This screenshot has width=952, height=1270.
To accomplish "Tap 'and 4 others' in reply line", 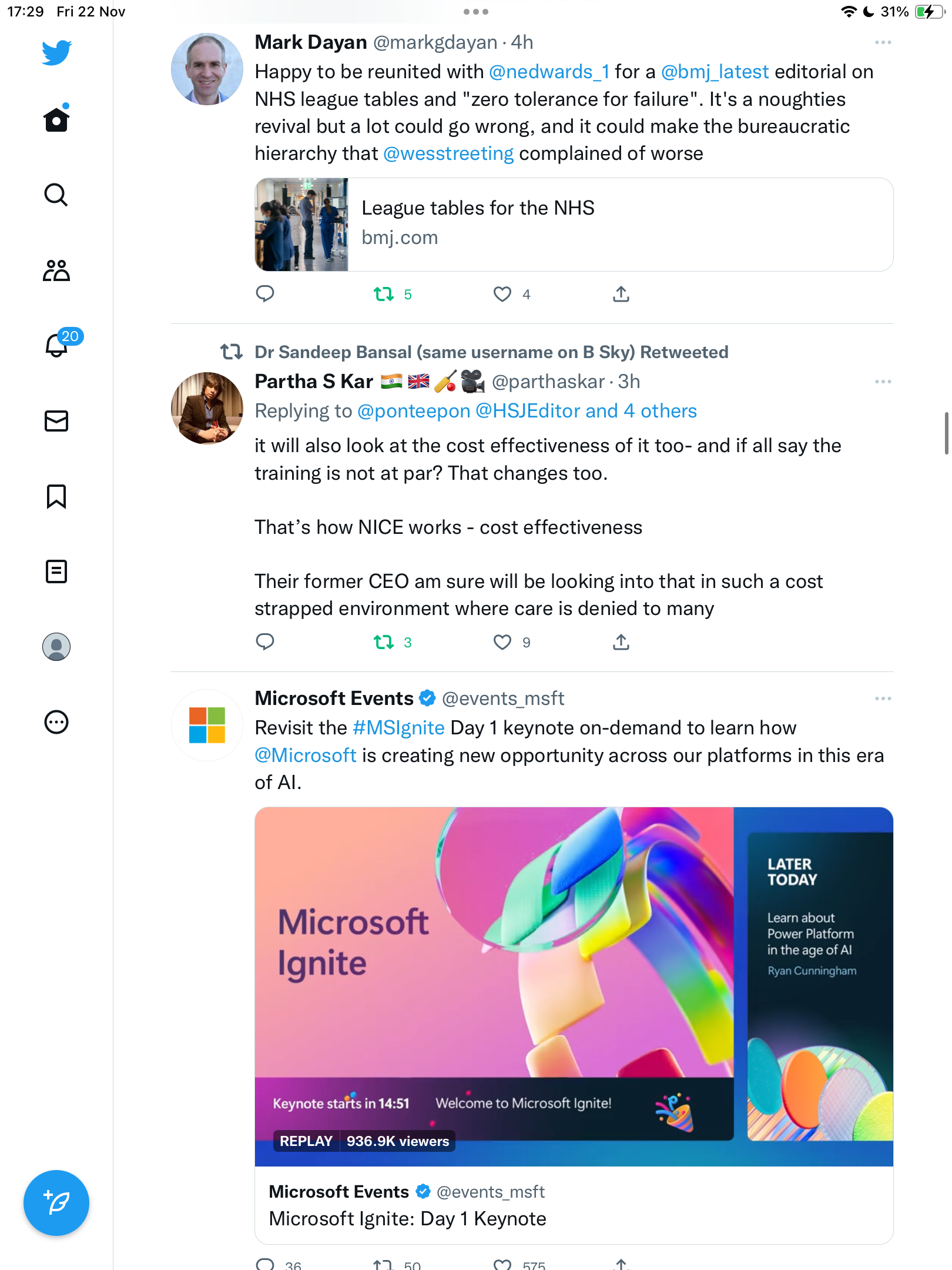I will pos(641,411).
